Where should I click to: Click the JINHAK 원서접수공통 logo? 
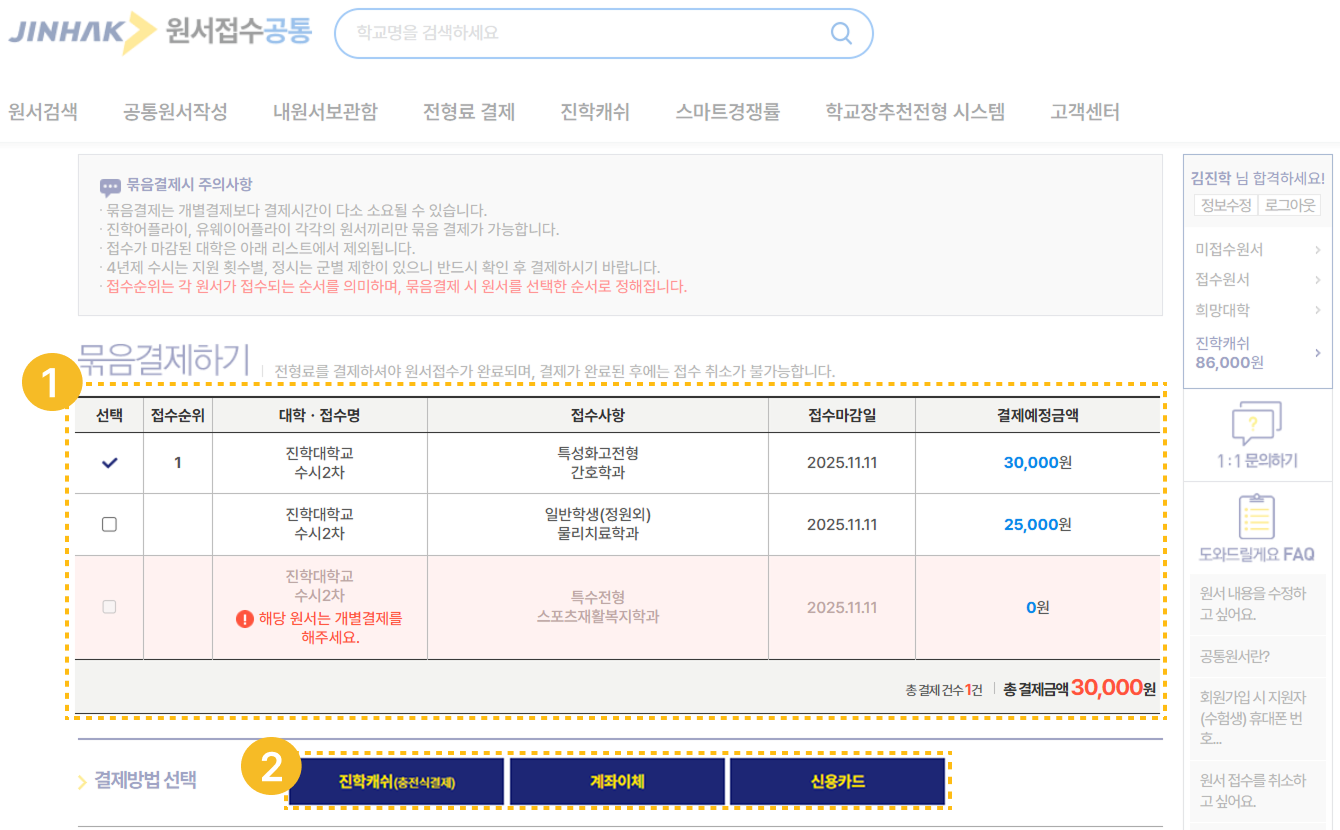coord(160,32)
